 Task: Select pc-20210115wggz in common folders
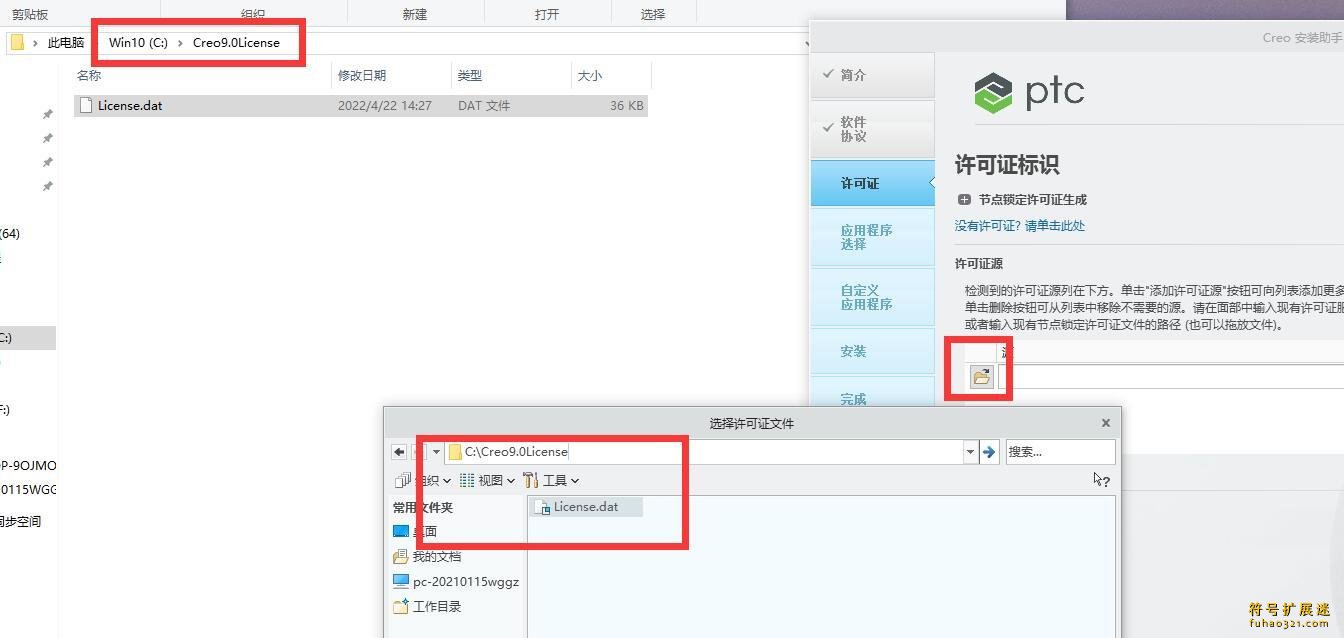pyautogui.click(x=456, y=581)
